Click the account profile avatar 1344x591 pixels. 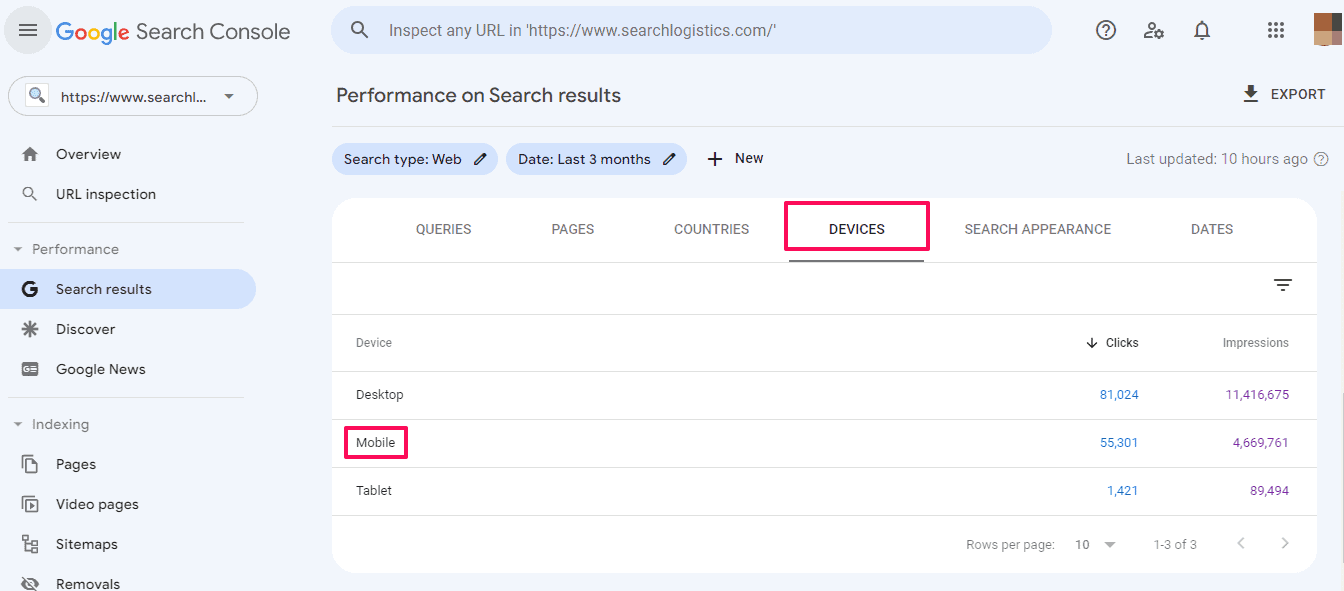pyautogui.click(x=1328, y=30)
